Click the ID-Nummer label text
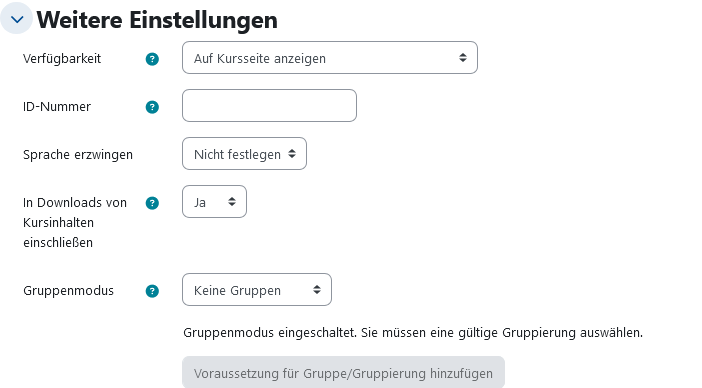 pyautogui.click(x=57, y=107)
